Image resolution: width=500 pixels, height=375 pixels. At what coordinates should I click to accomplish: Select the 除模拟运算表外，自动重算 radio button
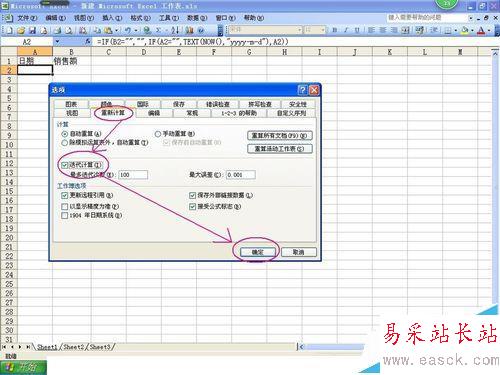click(65, 143)
